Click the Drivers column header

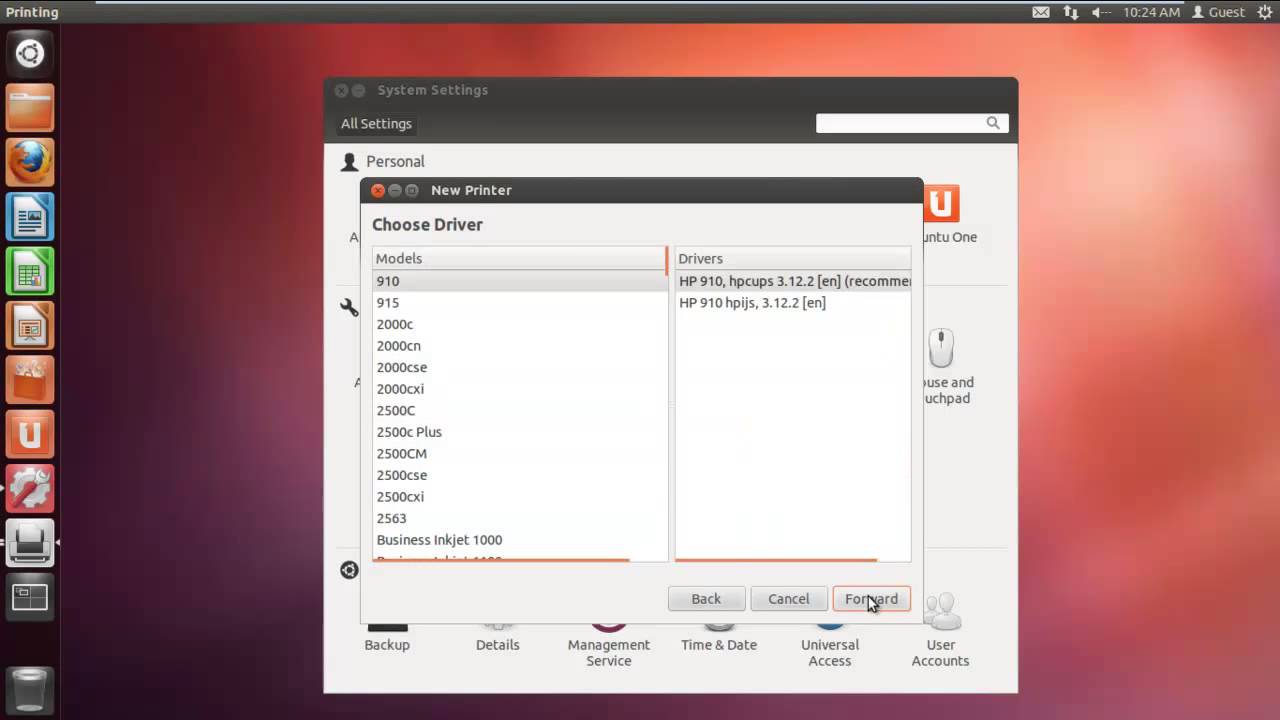click(793, 258)
